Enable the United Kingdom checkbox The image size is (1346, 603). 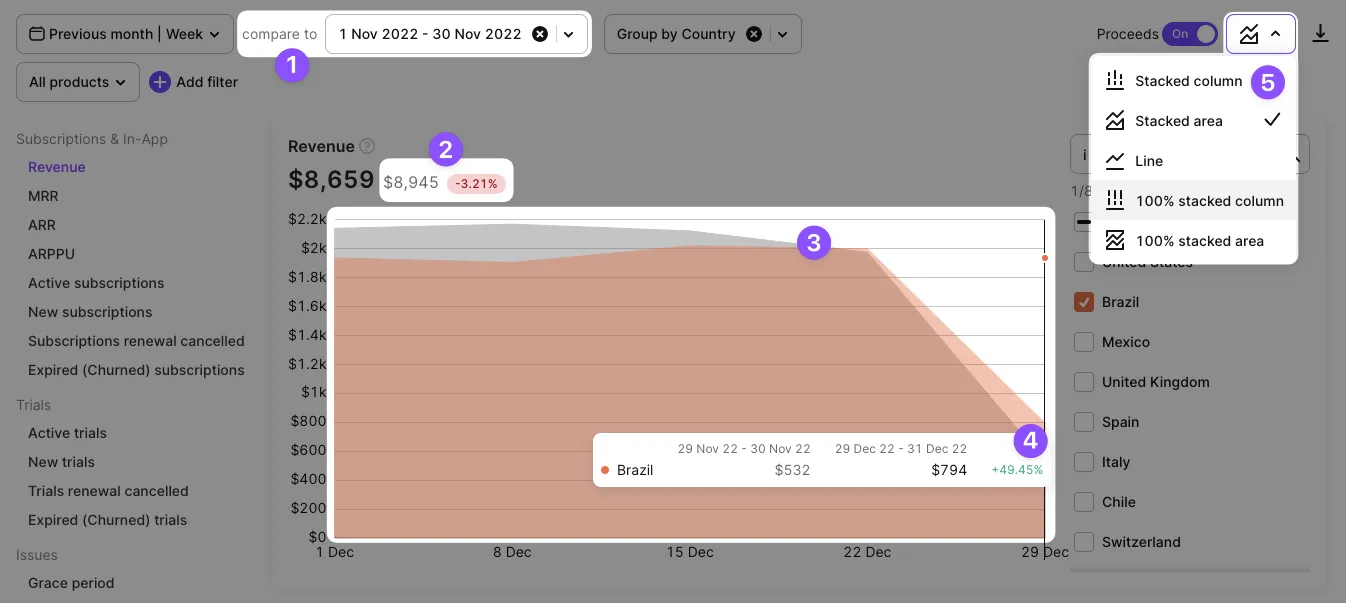(x=1083, y=382)
